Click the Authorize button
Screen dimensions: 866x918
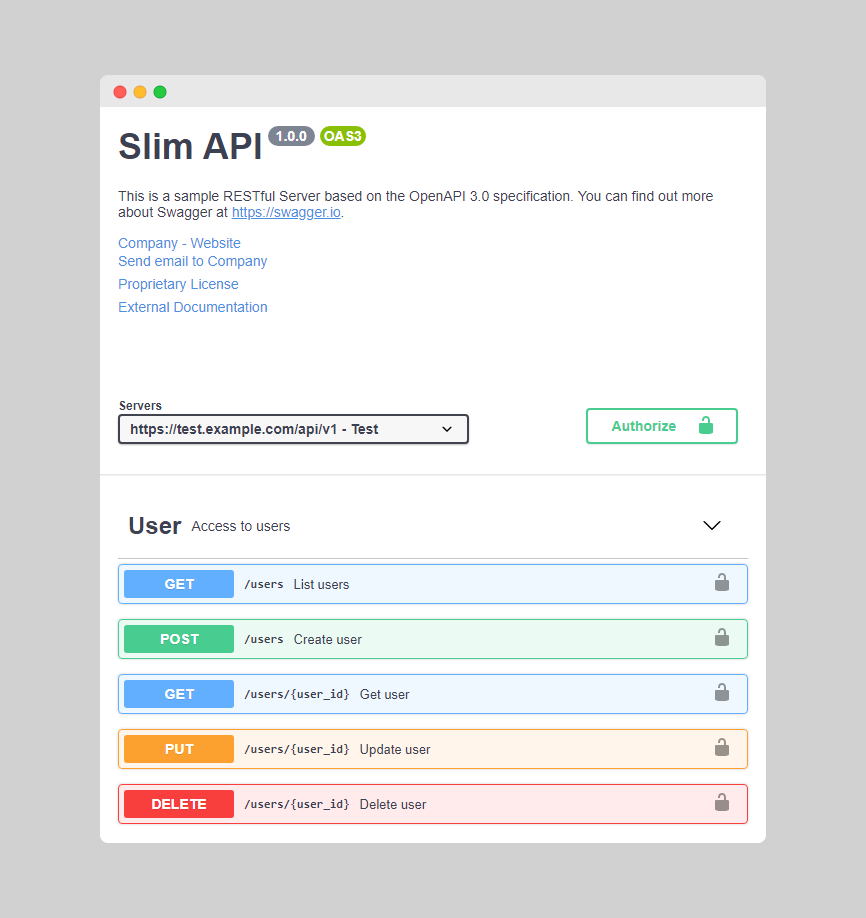[662, 426]
